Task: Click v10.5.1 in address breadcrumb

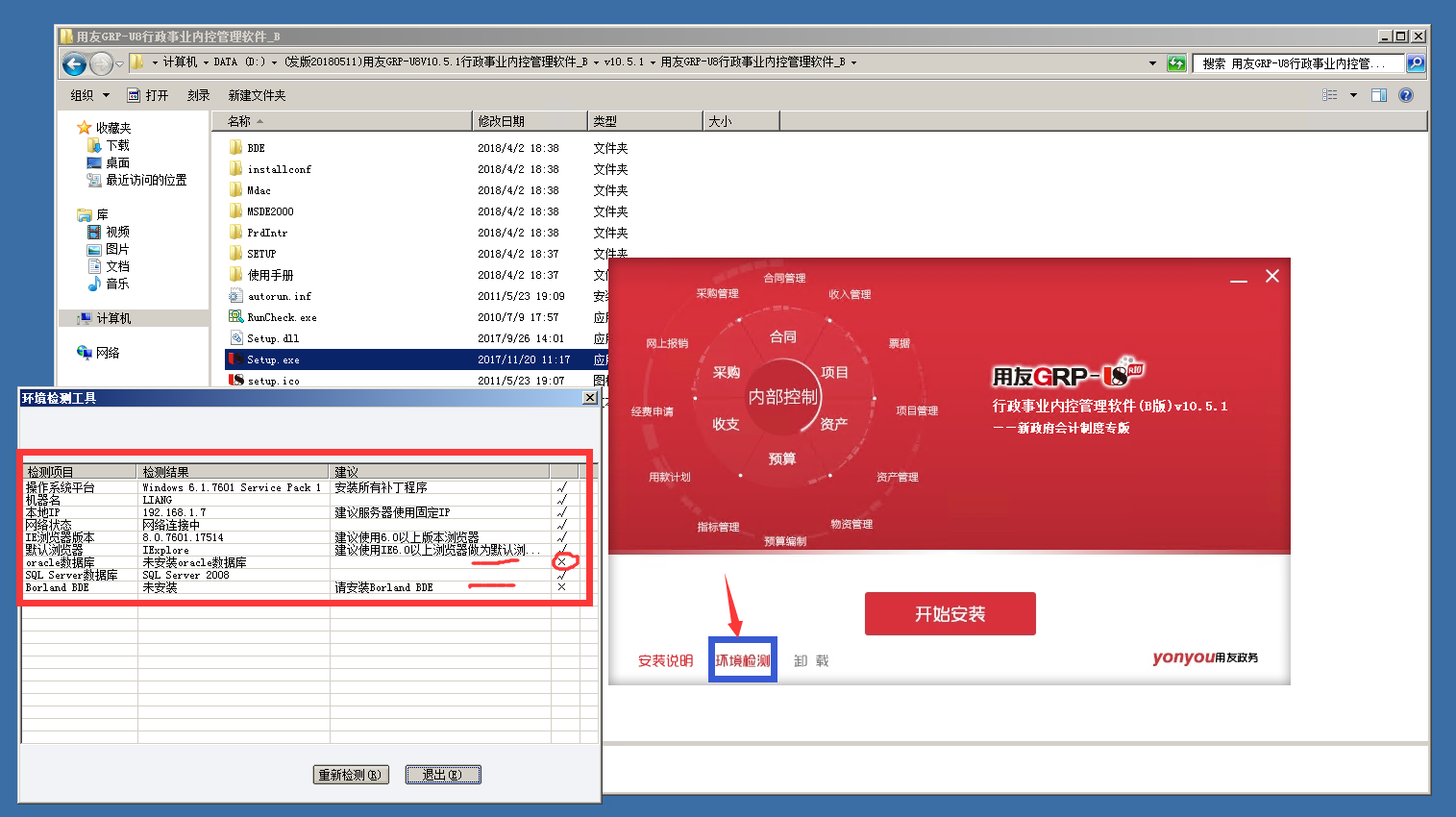Action: tap(624, 62)
